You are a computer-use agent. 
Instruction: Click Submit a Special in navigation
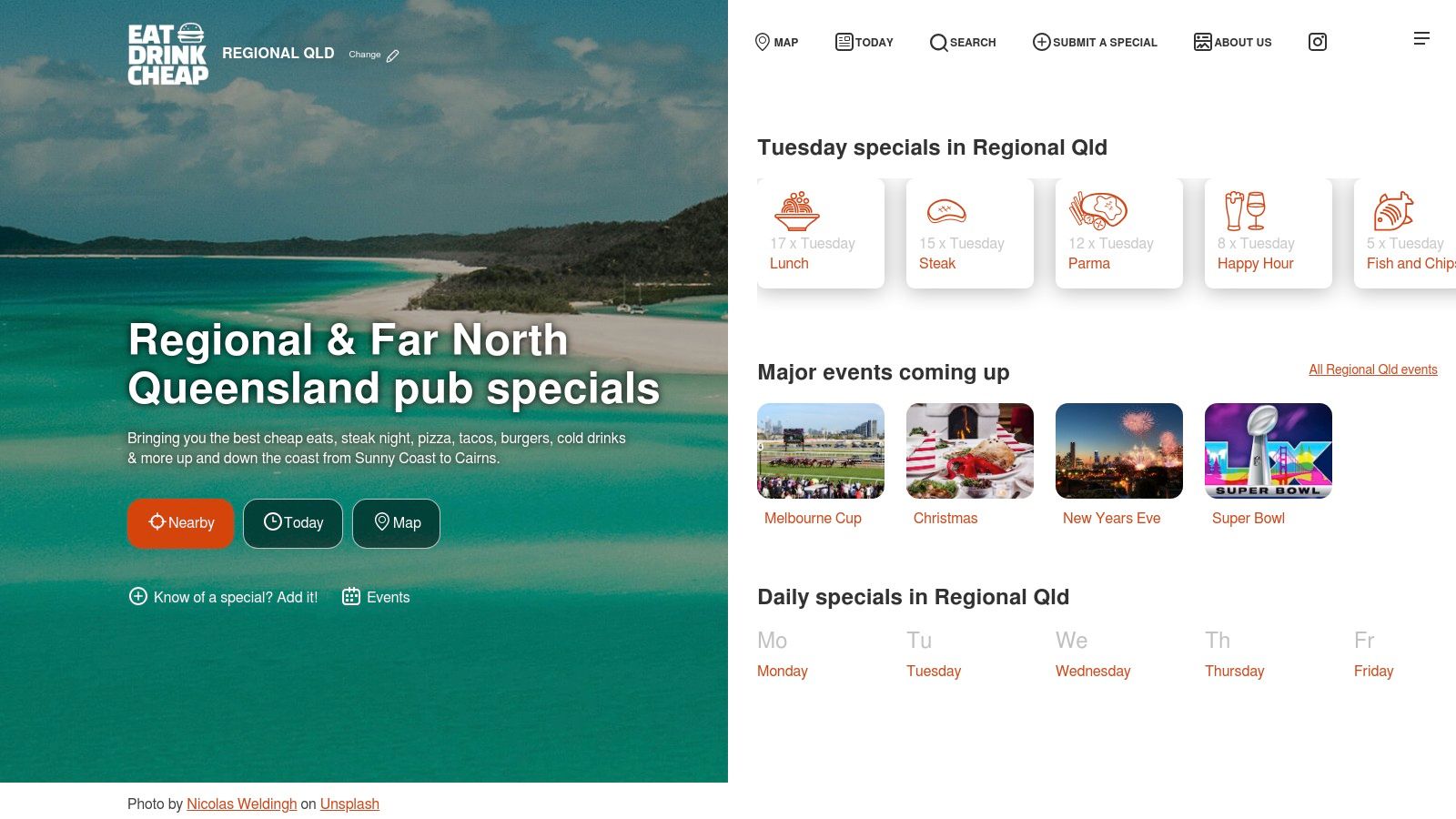[1095, 42]
